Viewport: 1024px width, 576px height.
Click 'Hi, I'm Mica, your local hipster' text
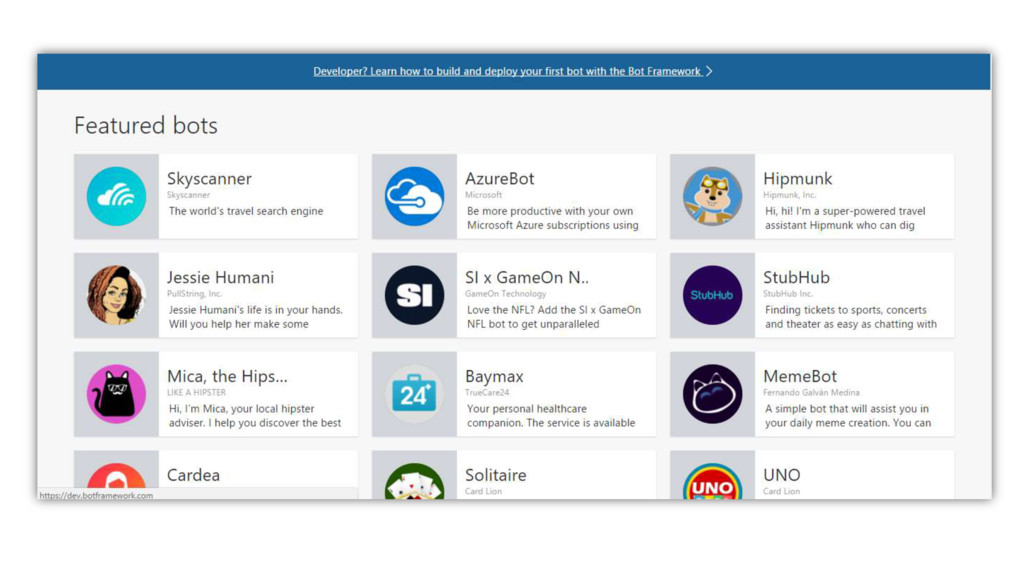click(255, 416)
